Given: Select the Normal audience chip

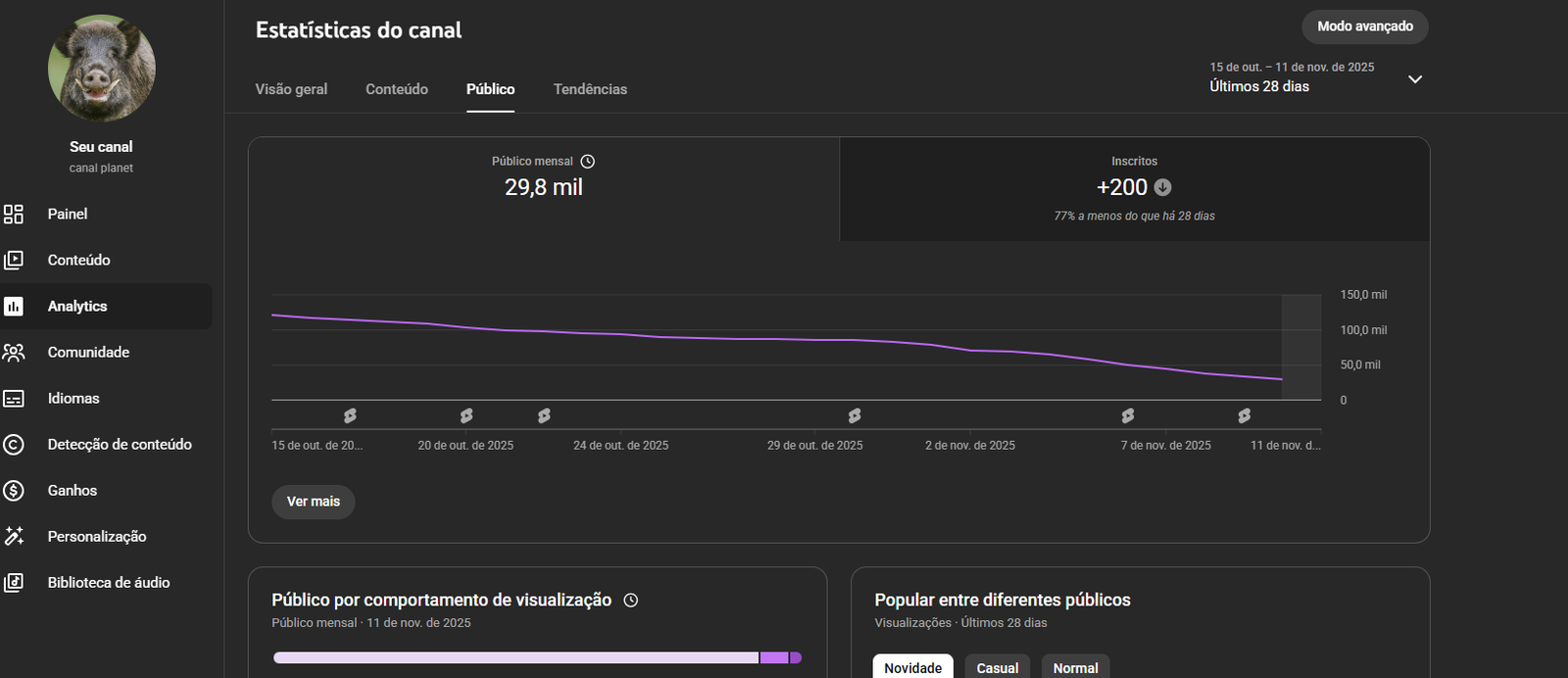Looking at the screenshot, I should click(1076, 667).
